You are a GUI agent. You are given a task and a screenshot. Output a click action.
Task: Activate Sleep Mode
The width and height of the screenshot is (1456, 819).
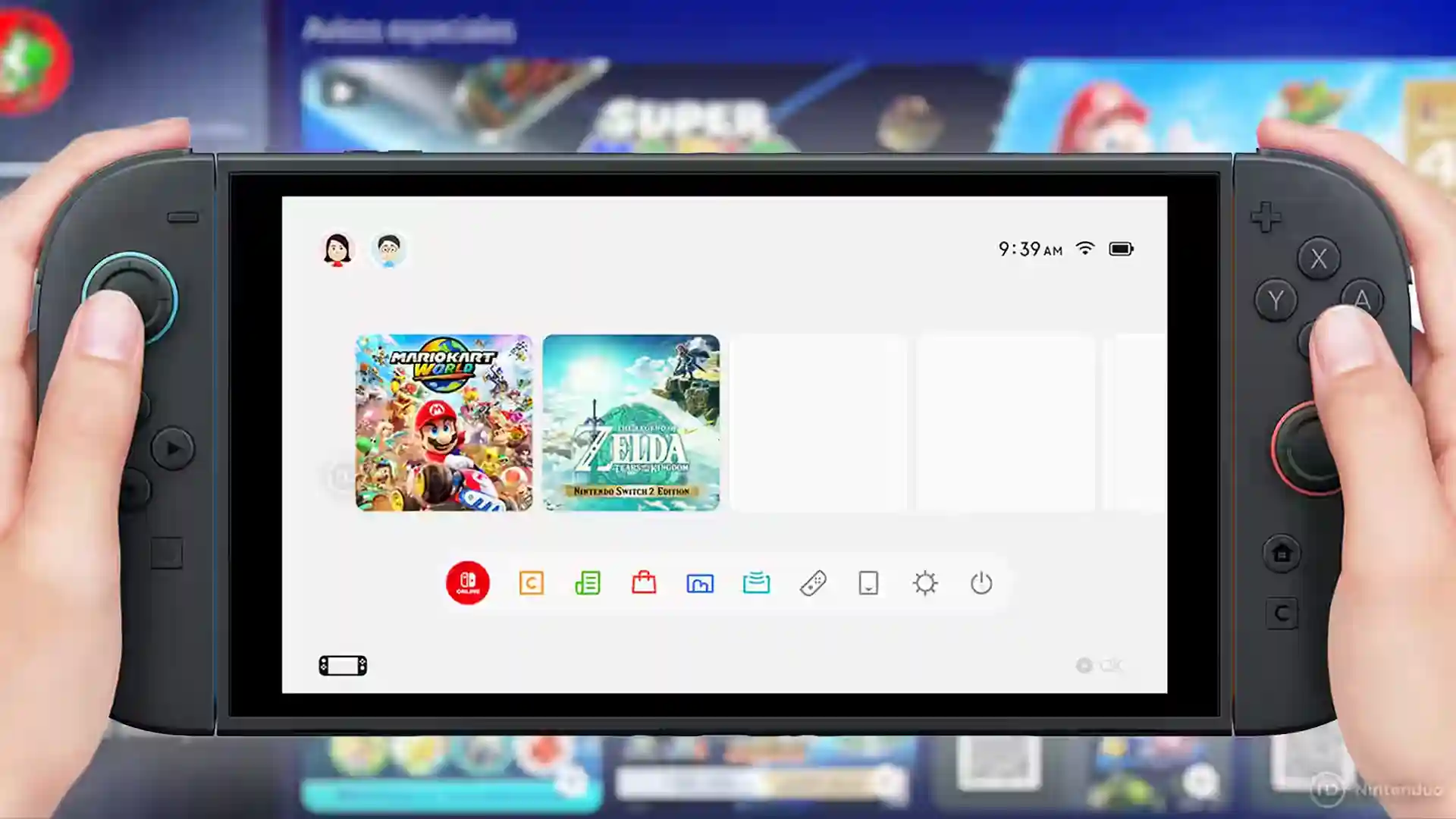tap(981, 582)
